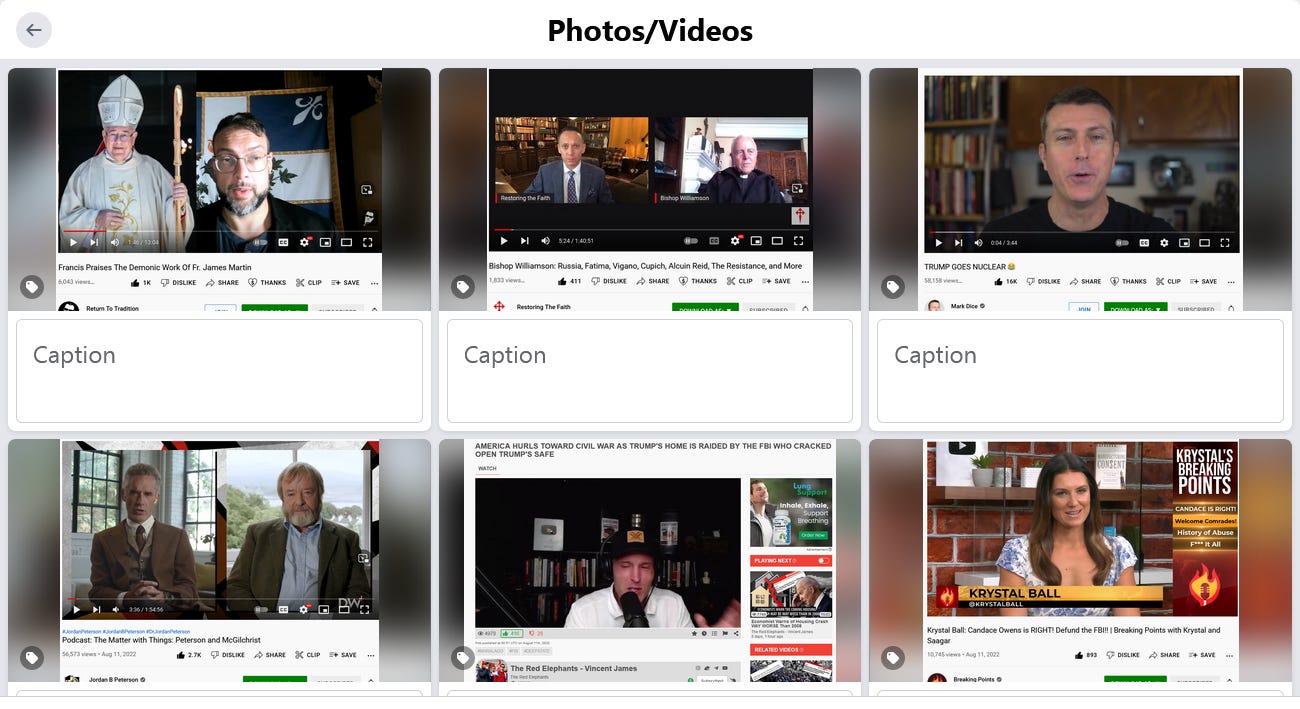1300x709 pixels.
Task: Open the Krystal Ball Candace Owens thumbnail
Action: coord(1080,561)
